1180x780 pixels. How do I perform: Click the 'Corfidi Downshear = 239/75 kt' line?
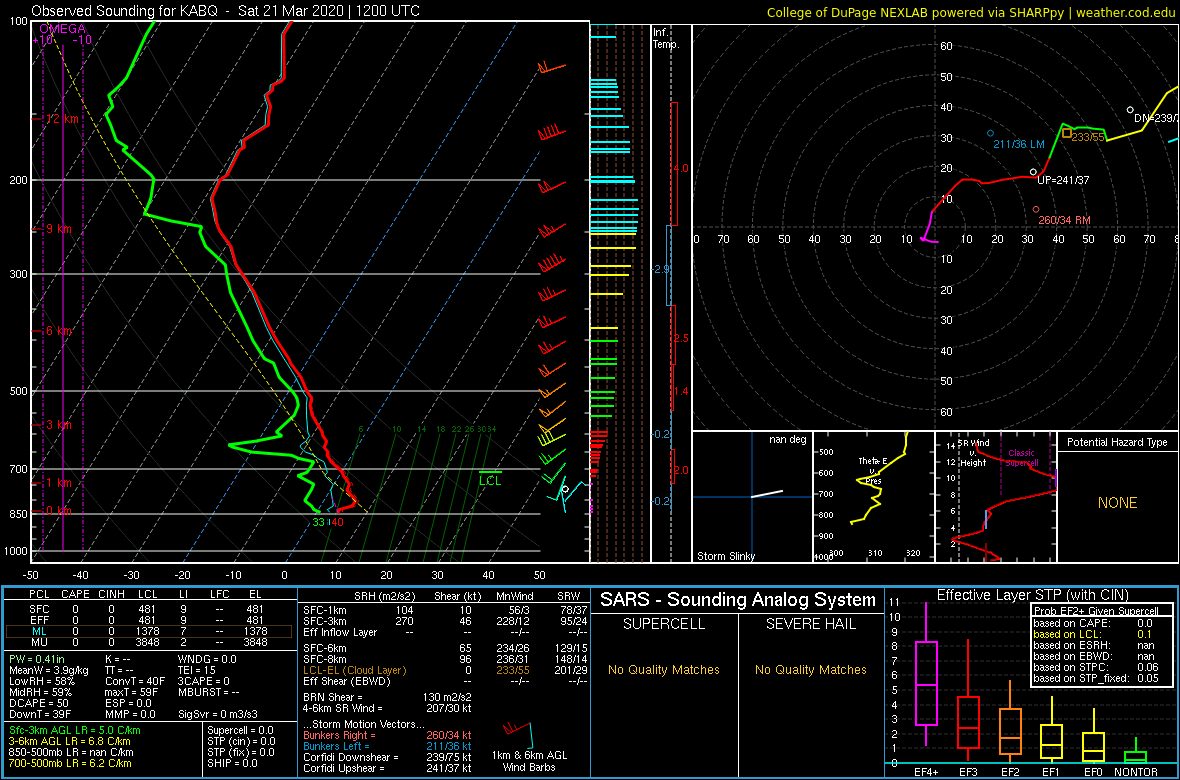pos(388,757)
